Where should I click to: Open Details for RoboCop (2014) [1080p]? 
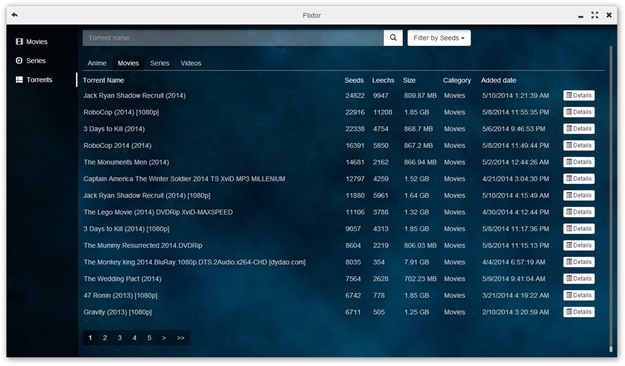(x=579, y=112)
